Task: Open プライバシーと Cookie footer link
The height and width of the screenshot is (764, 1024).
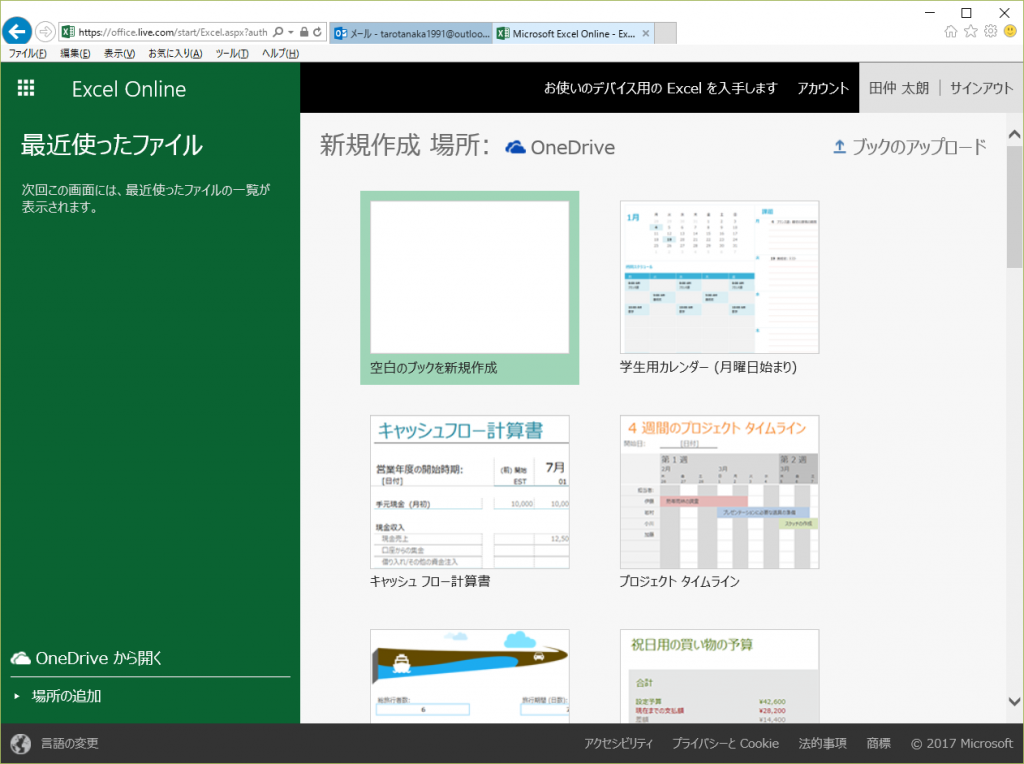Action: (726, 743)
